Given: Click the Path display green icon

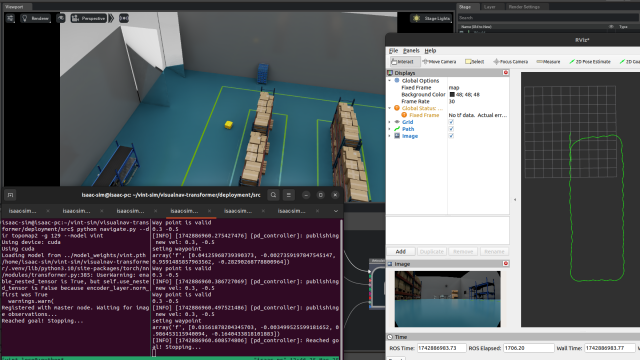Looking at the screenshot, I should [x=397, y=129].
